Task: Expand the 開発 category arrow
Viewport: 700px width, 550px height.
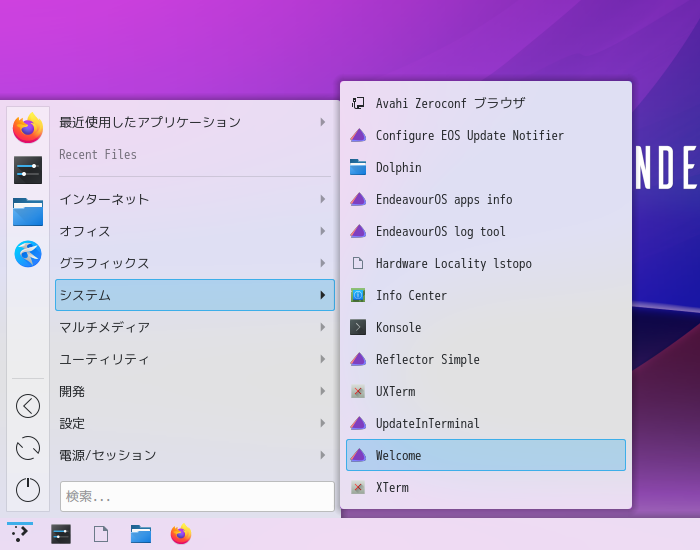Action: tap(323, 391)
